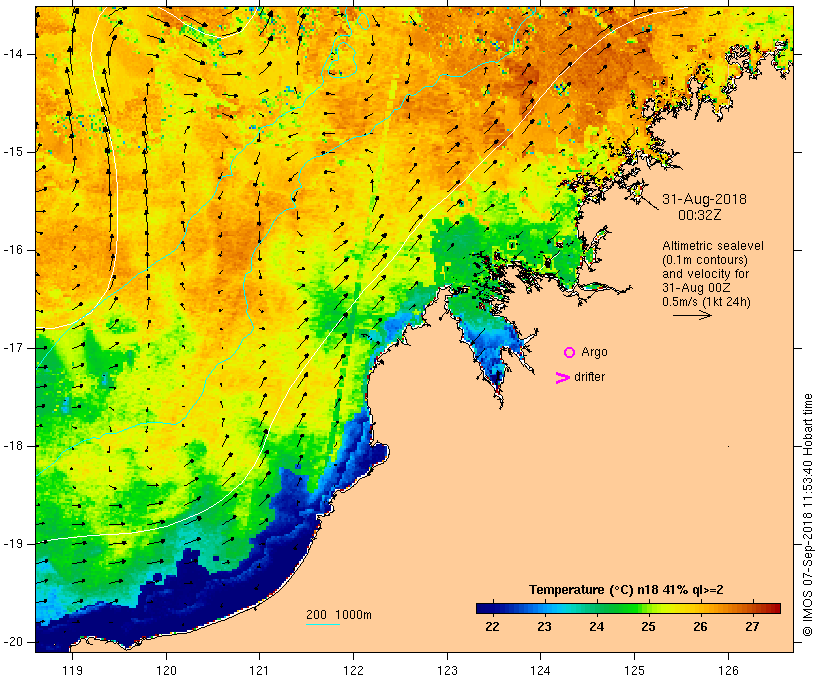The image size is (820, 680).
Task: Click the colorbar value label 22
Action: coord(492,627)
